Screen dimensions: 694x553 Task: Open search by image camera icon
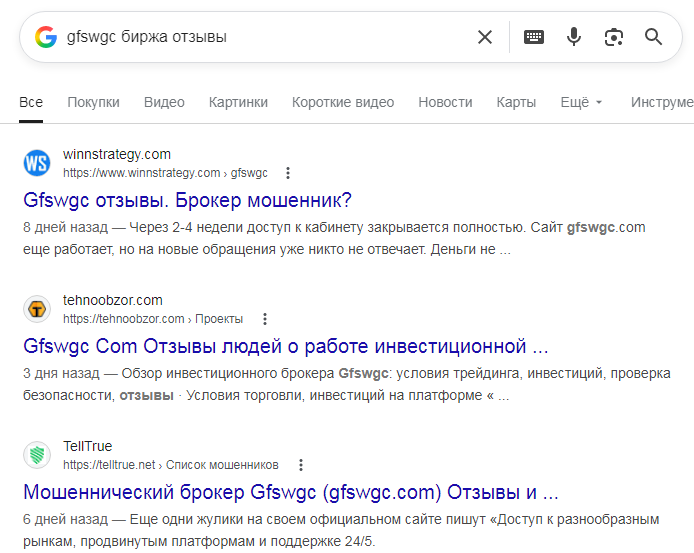pyautogui.click(x=614, y=37)
